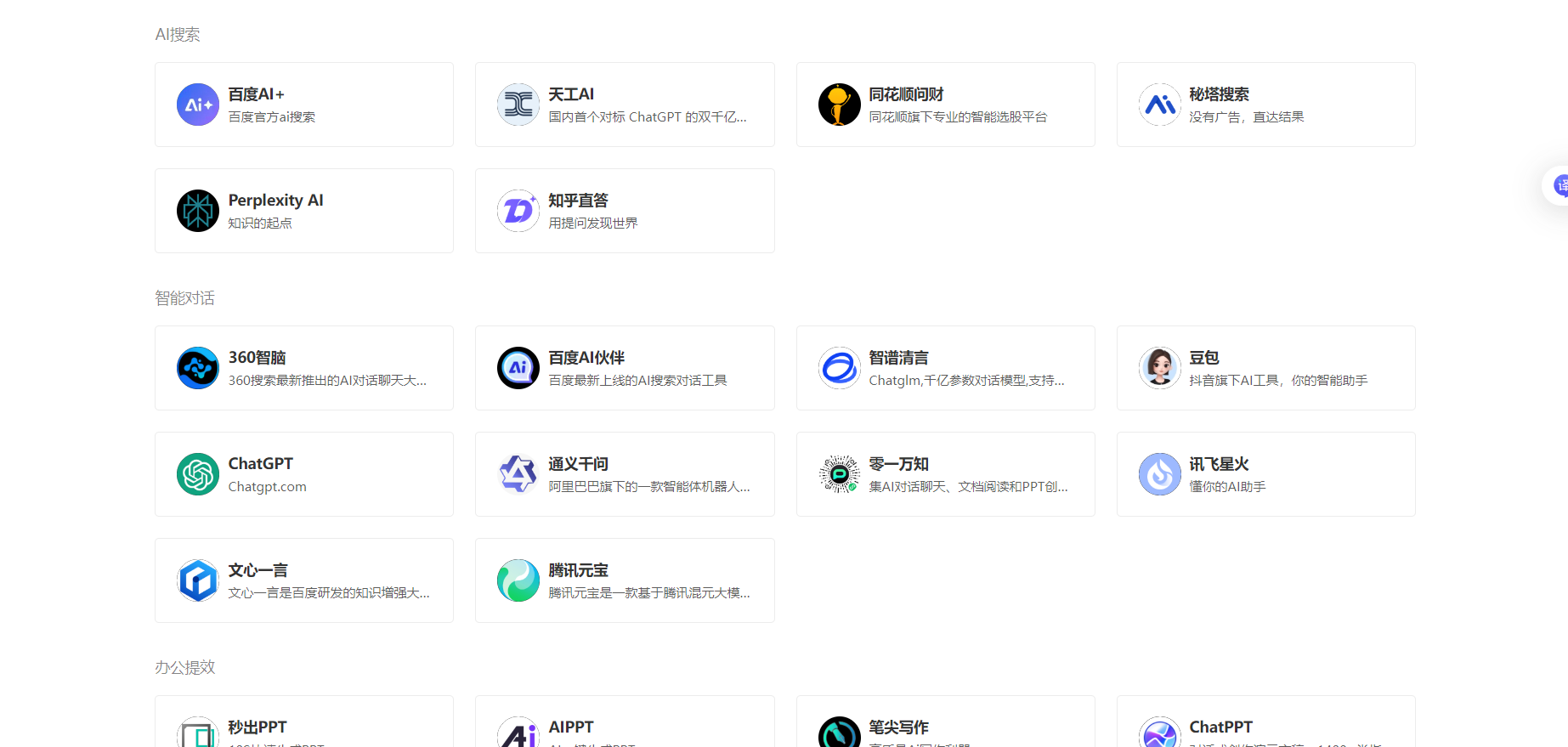Click the 百度AI+ logo icon
Image resolution: width=1568 pixels, height=747 pixels.
[198, 105]
